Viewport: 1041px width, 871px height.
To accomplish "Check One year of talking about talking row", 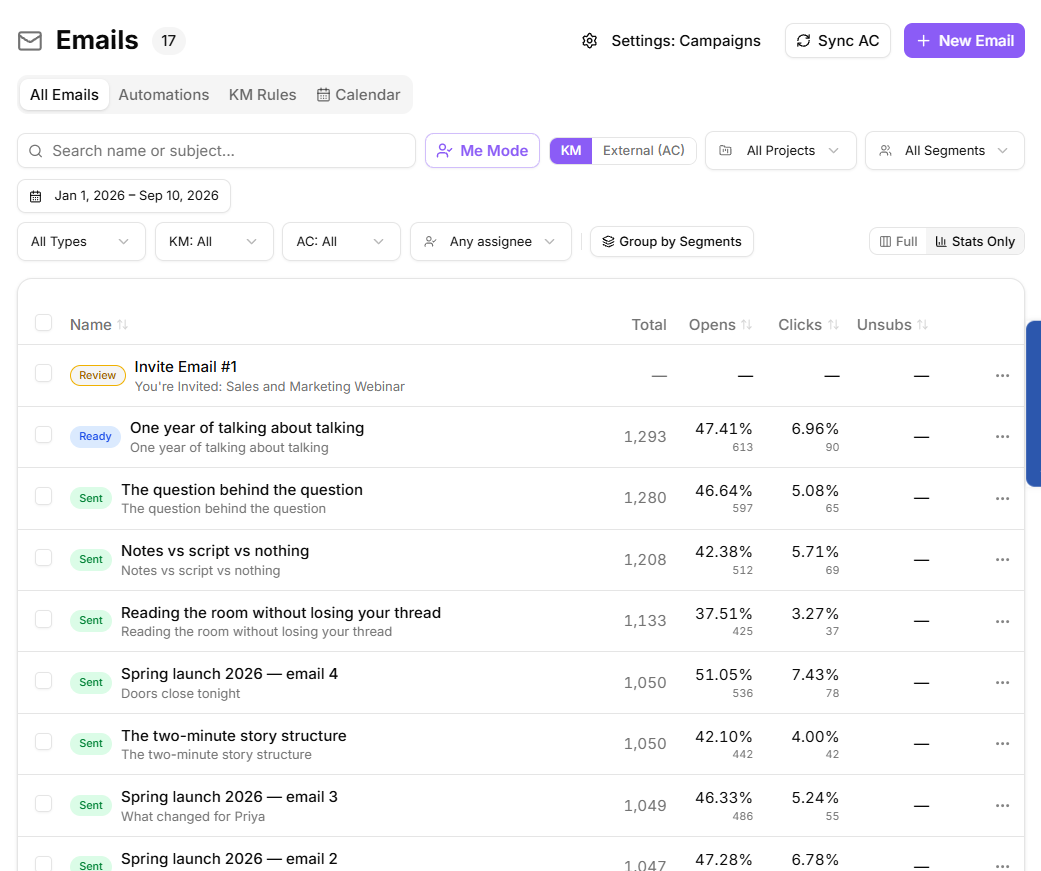I will click(44, 435).
